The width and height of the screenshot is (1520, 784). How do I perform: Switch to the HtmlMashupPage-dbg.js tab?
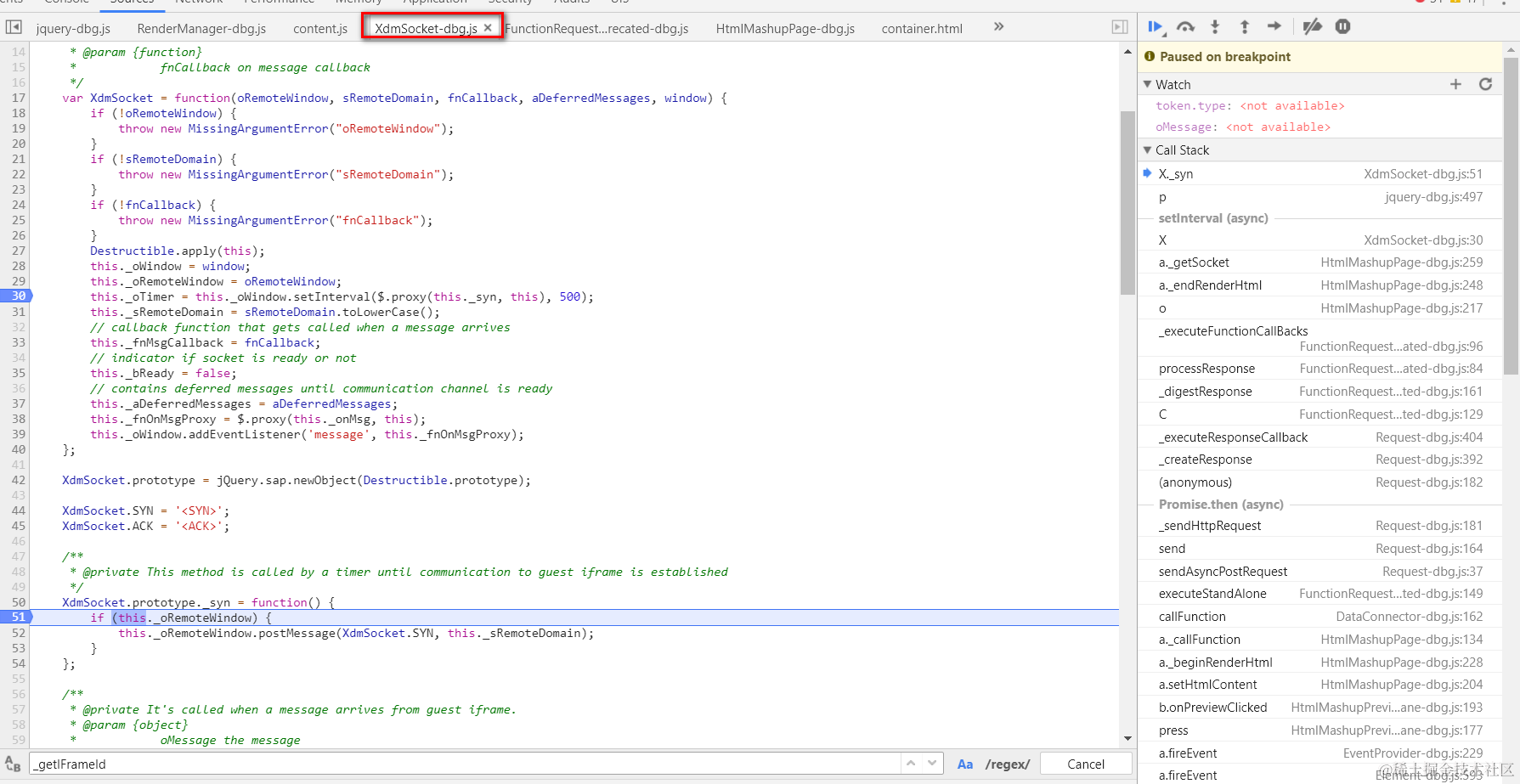point(785,29)
